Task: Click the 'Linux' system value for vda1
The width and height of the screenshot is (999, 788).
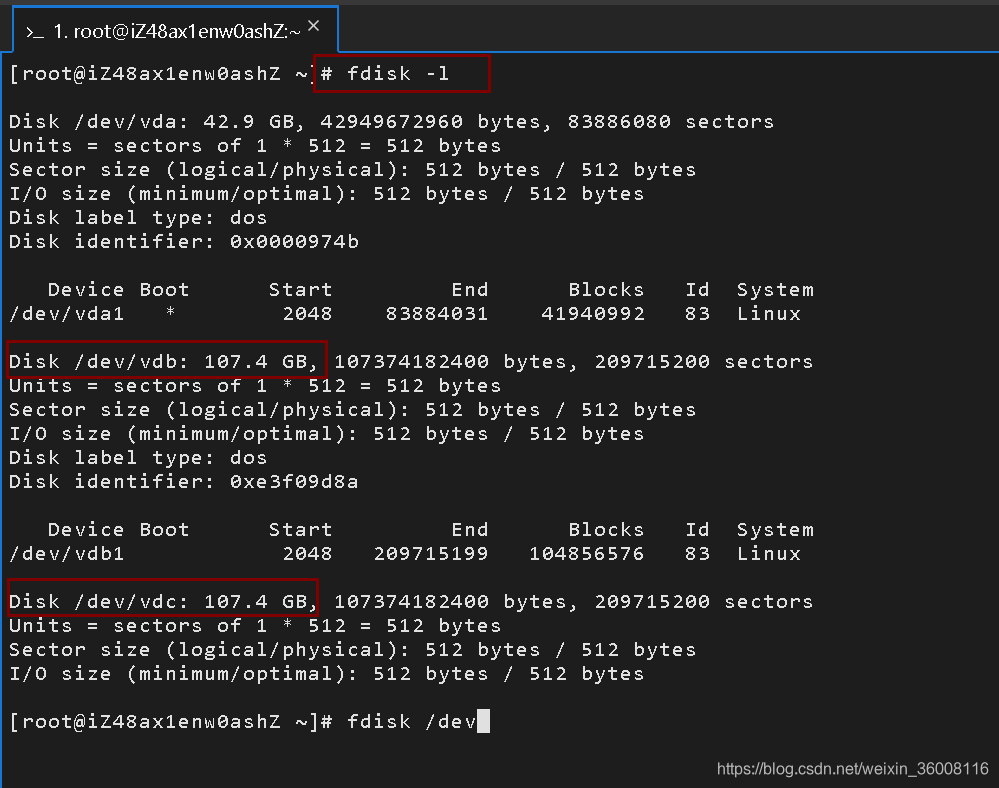Action: [769, 313]
